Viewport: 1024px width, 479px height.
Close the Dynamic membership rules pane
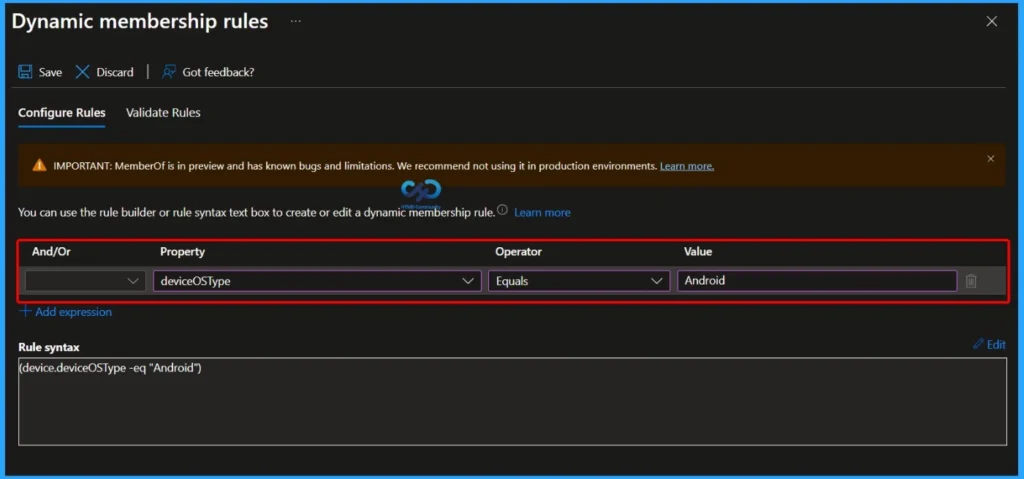click(x=991, y=22)
